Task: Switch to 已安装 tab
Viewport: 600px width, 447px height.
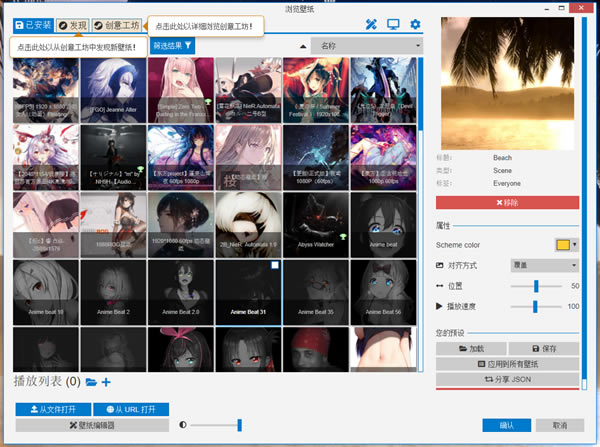Action: 34,25
